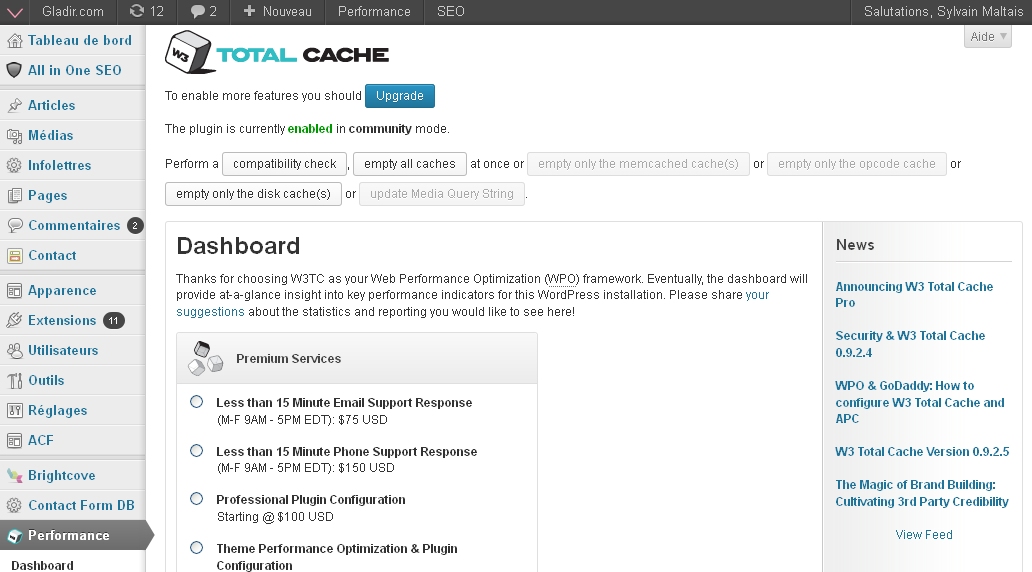Click the Outils tools icon
This screenshot has width=1032, height=572.
click(14, 381)
